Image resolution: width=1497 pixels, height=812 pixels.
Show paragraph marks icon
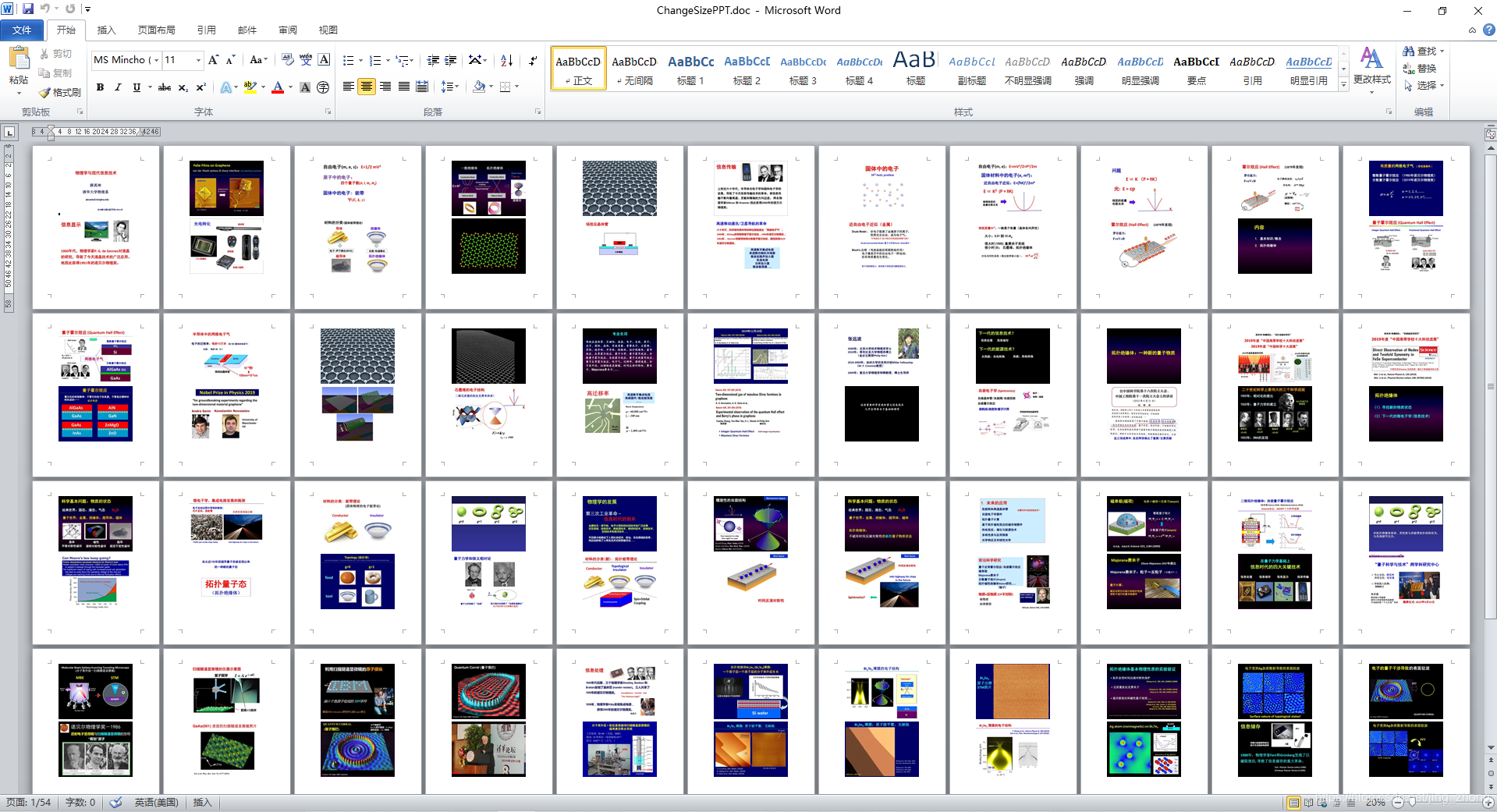(x=533, y=60)
